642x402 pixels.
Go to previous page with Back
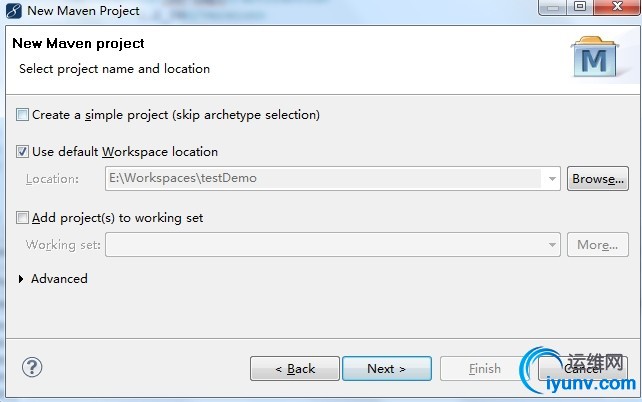[x=295, y=369]
